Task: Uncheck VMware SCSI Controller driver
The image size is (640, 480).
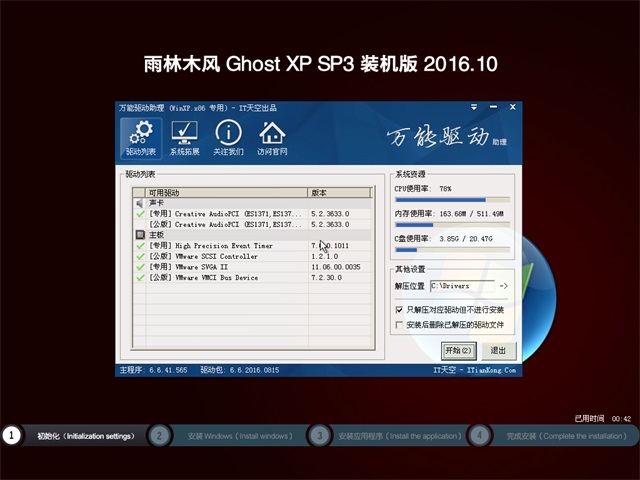Action: click(140, 256)
